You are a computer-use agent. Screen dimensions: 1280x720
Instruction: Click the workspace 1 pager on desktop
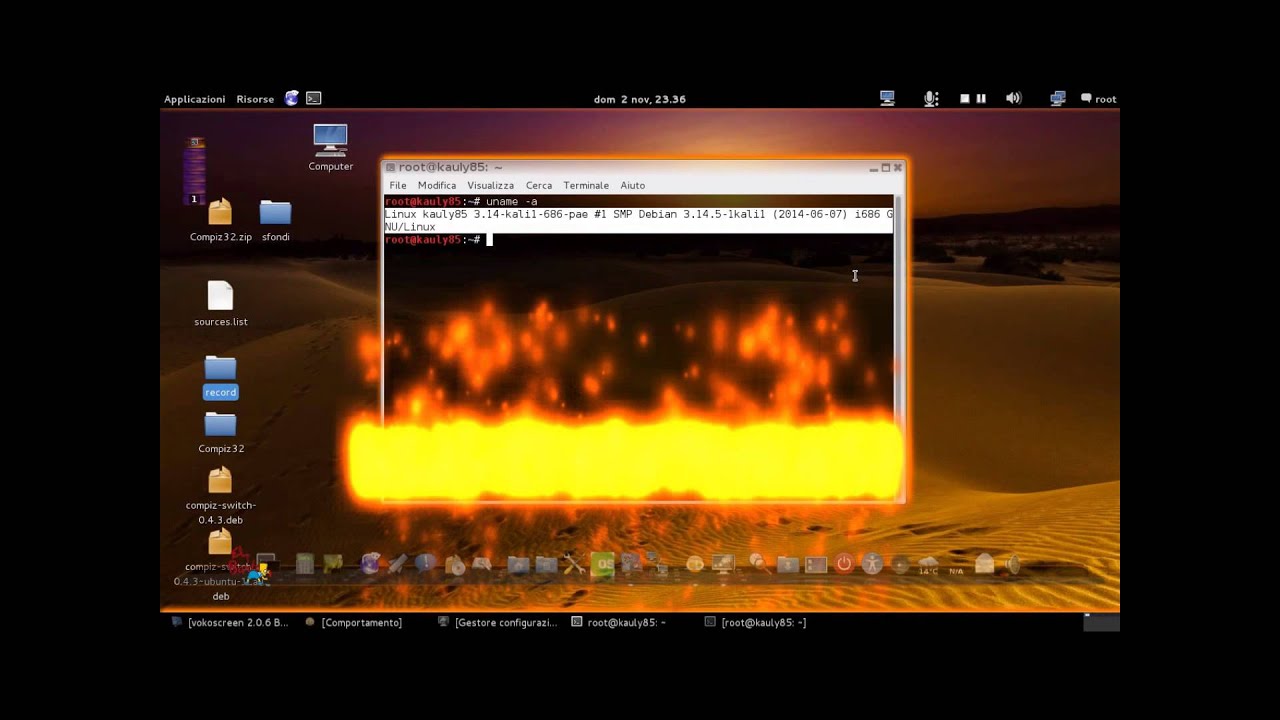tap(195, 170)
